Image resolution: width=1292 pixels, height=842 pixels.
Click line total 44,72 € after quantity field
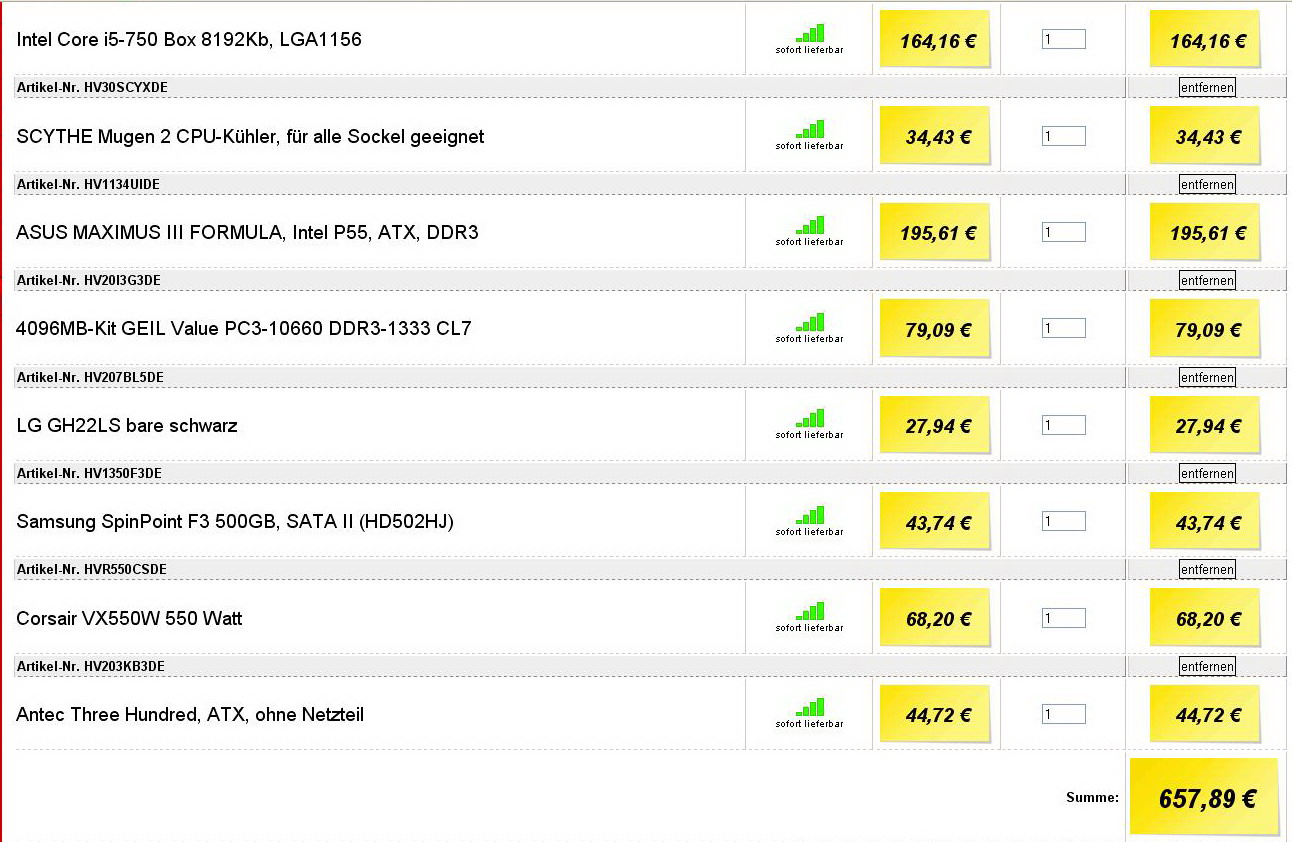[x=1205, y=714]
